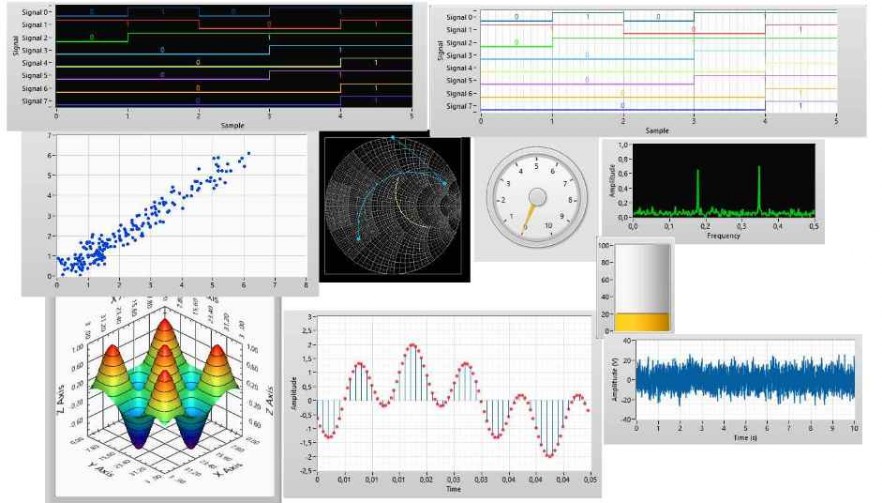Click the 8 tick label on XY graph horizontal axis
Image resolution: width=882 pixels, height=503 pixels.
pos(306,285)
